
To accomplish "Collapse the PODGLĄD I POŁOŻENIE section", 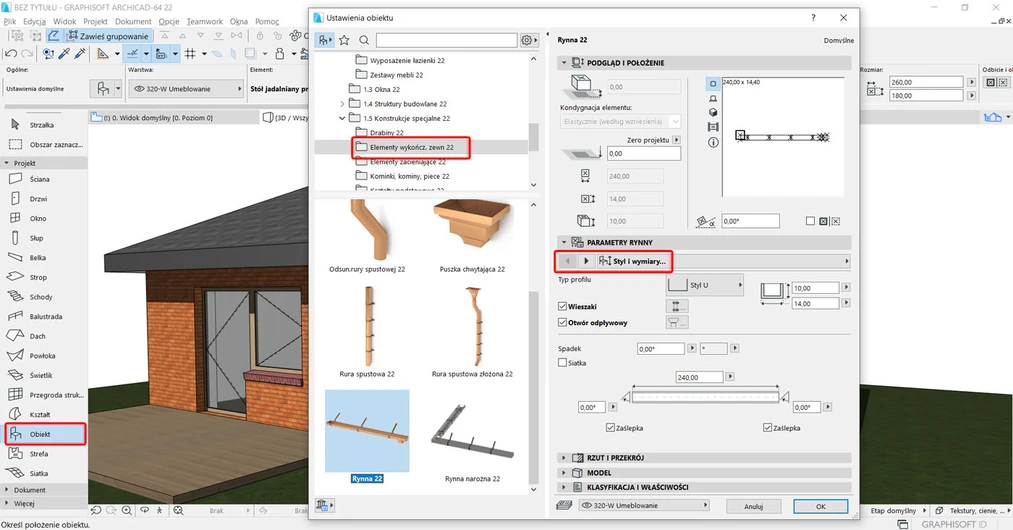I will (564, 63).
